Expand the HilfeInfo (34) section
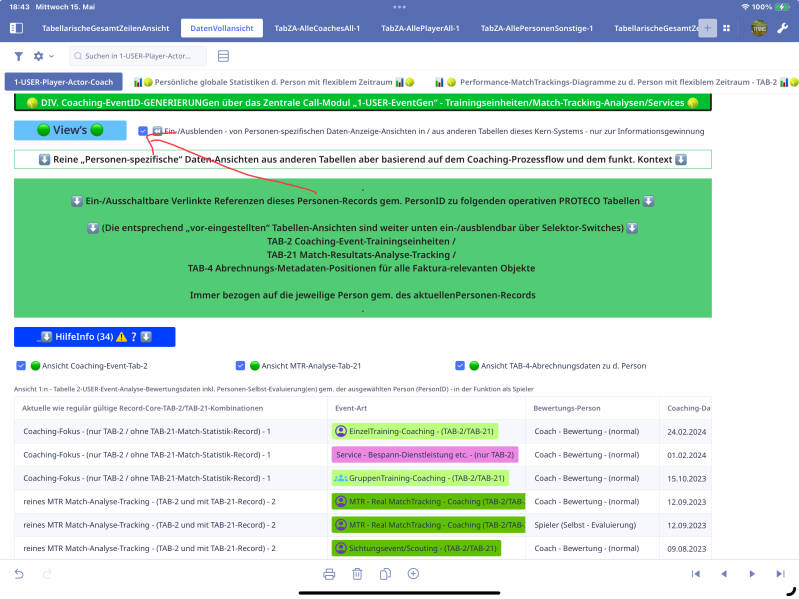The width and height of the screenshot is (799, 599). tap(95, 337)
